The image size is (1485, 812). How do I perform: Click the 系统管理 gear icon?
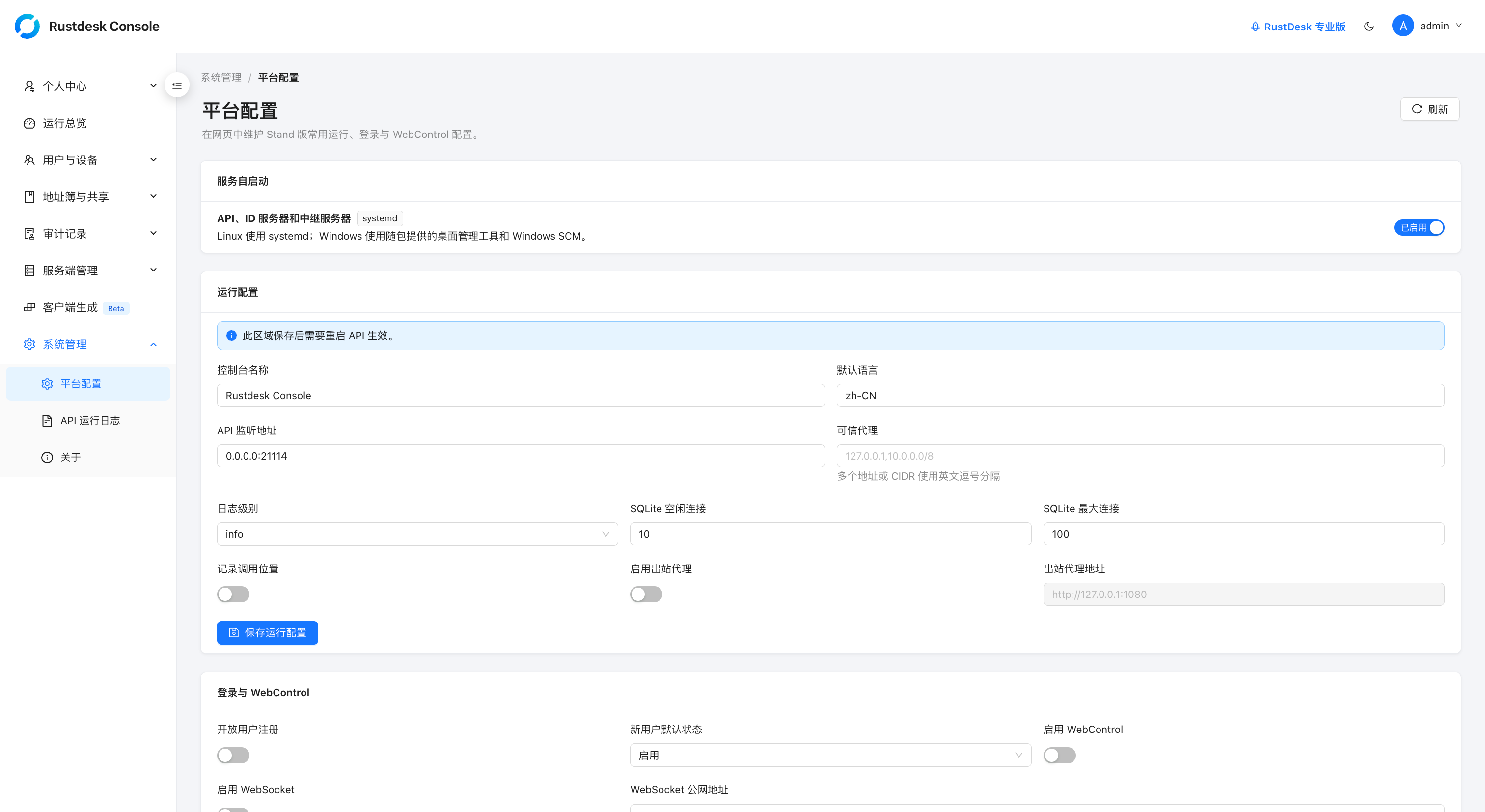(29, 345)
